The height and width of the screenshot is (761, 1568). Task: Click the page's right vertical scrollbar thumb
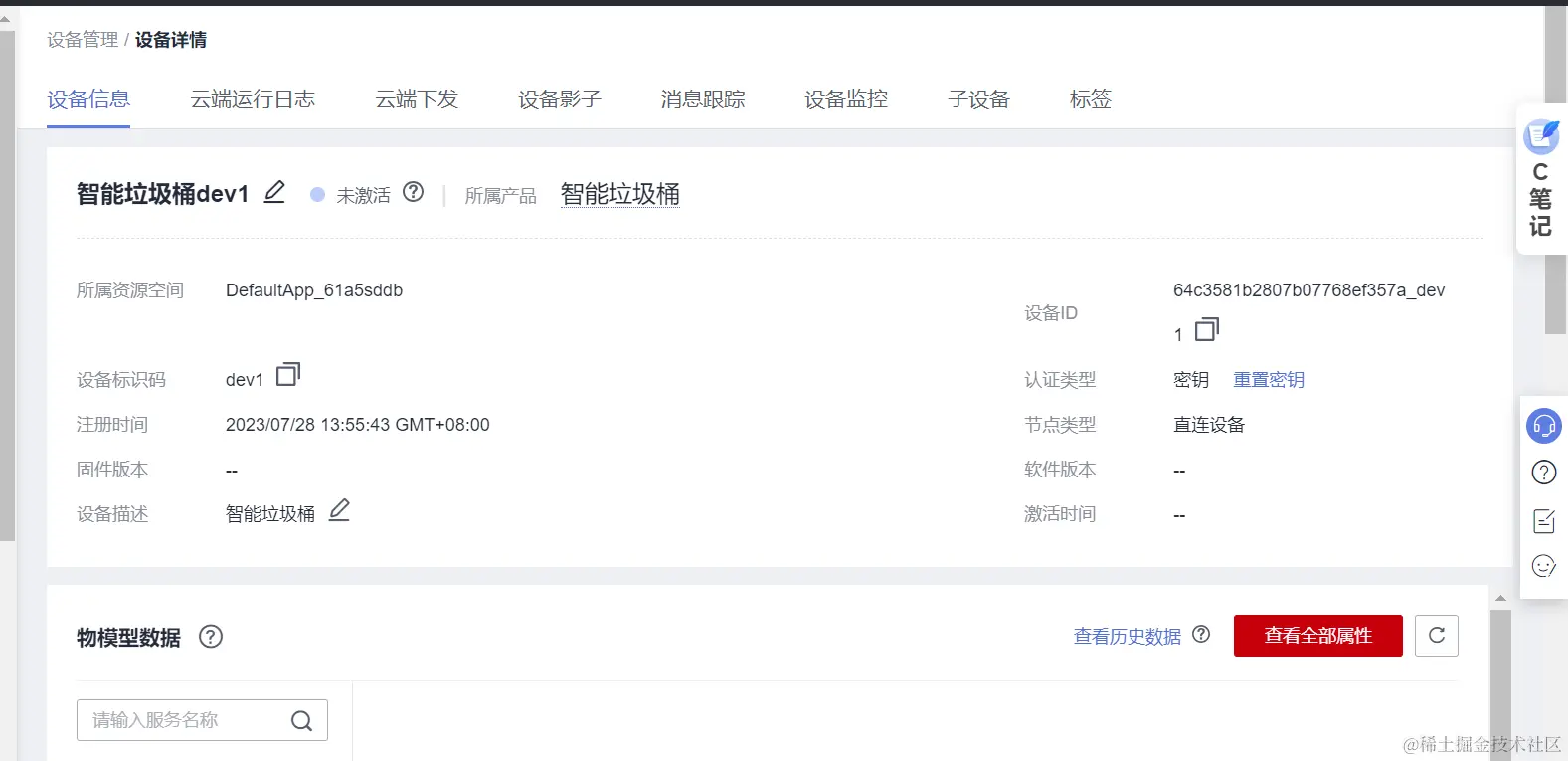point(1555,170)
